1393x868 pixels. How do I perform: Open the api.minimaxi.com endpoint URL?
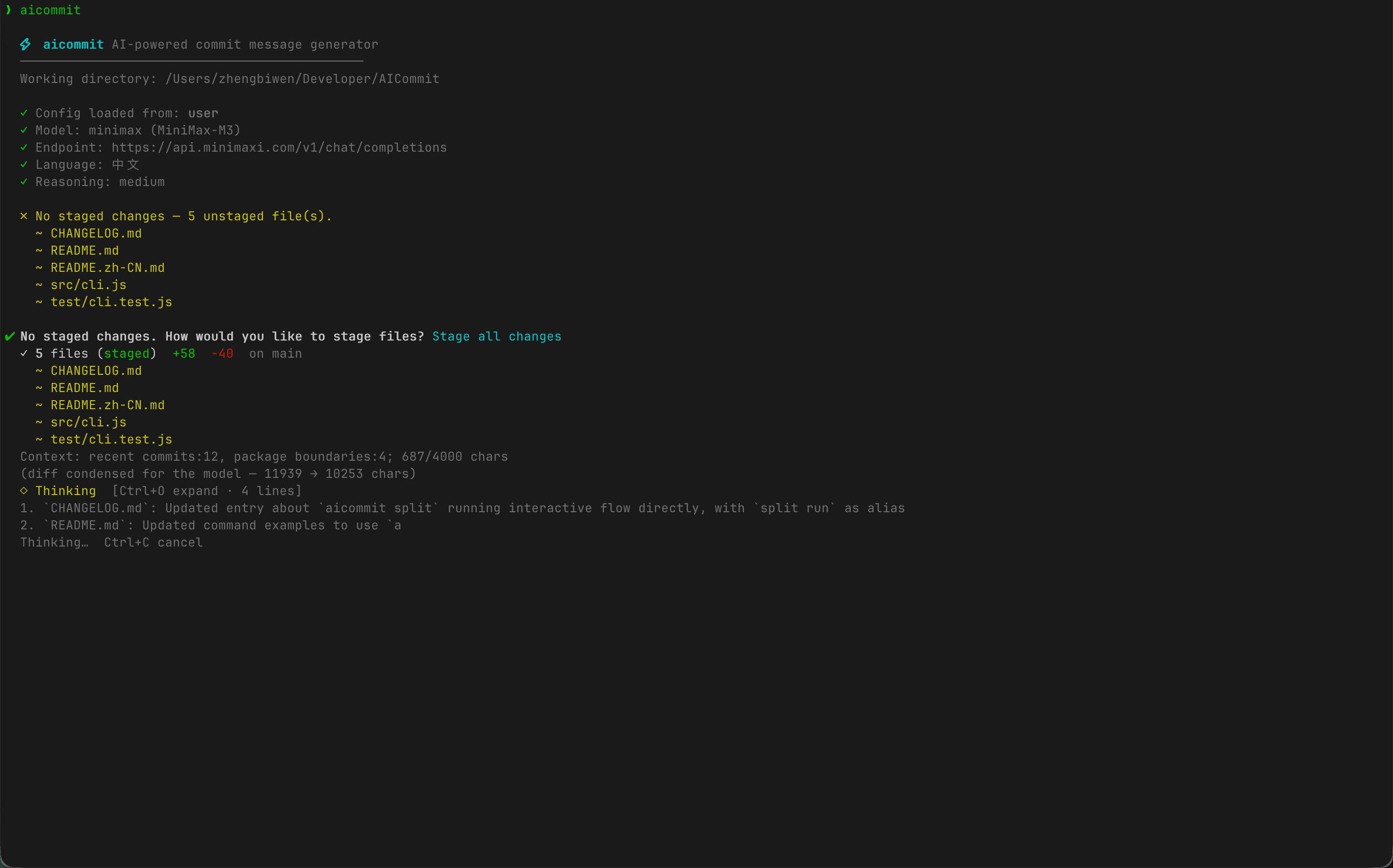point(280,147)
